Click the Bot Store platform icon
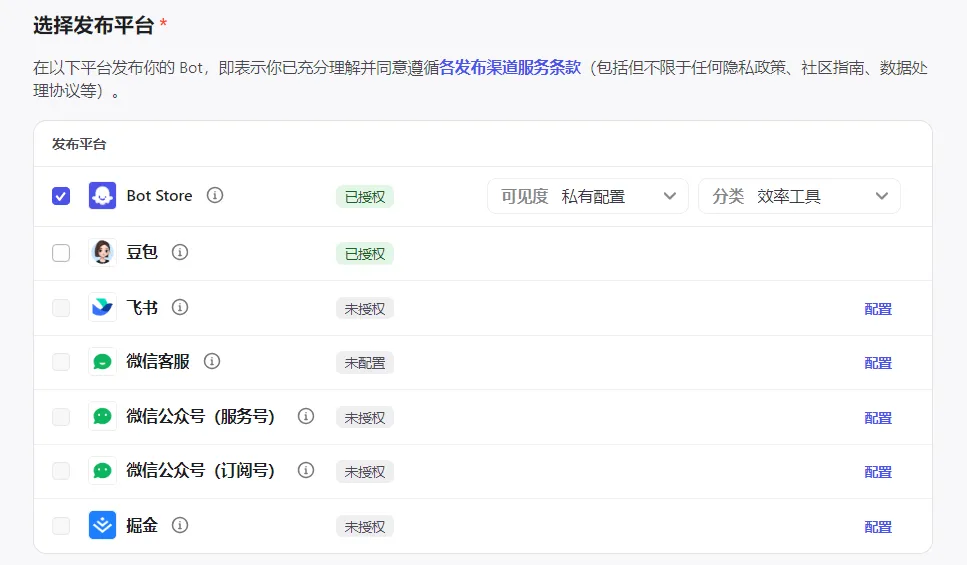This screenshot has width=967, height=565. click(102, 196)
